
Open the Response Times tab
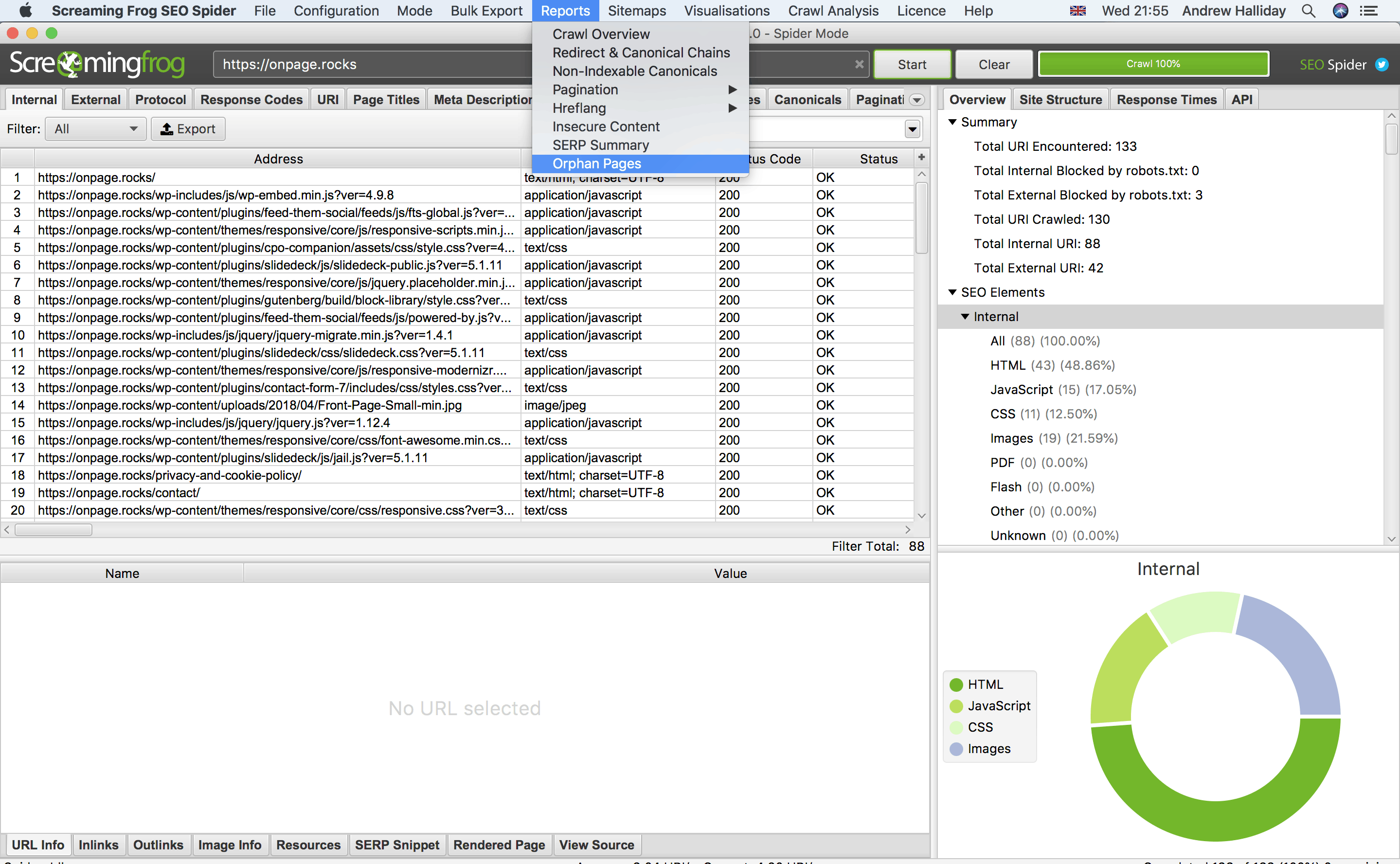tap(1167, 99)
